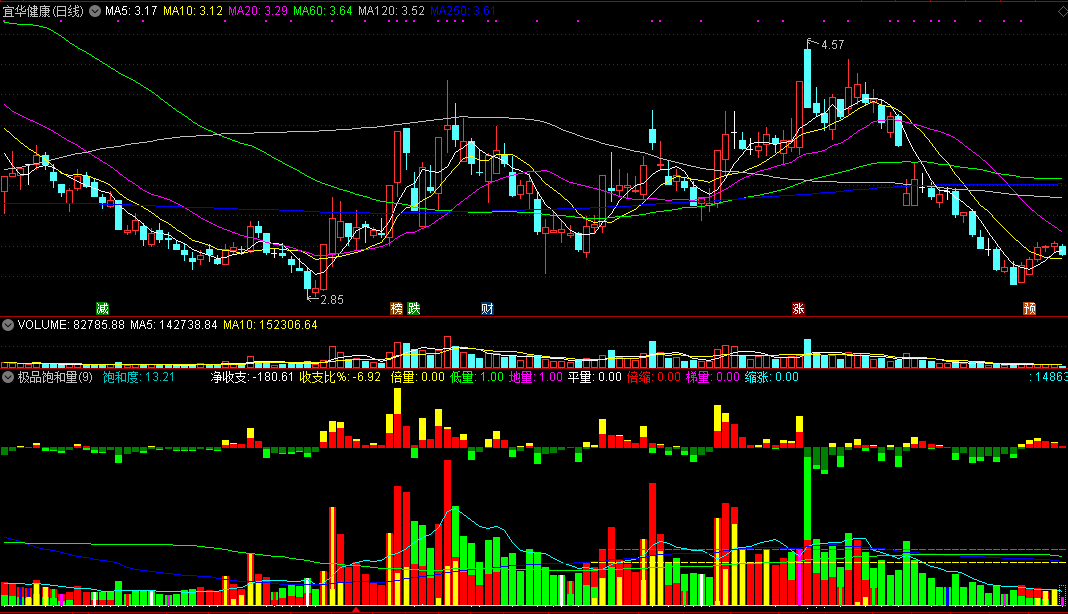Open the dropdown beside 宜华健康(日线) title
Viewport: 1068px width, 614px height.
pyautogui.click(x=95, y=11)
